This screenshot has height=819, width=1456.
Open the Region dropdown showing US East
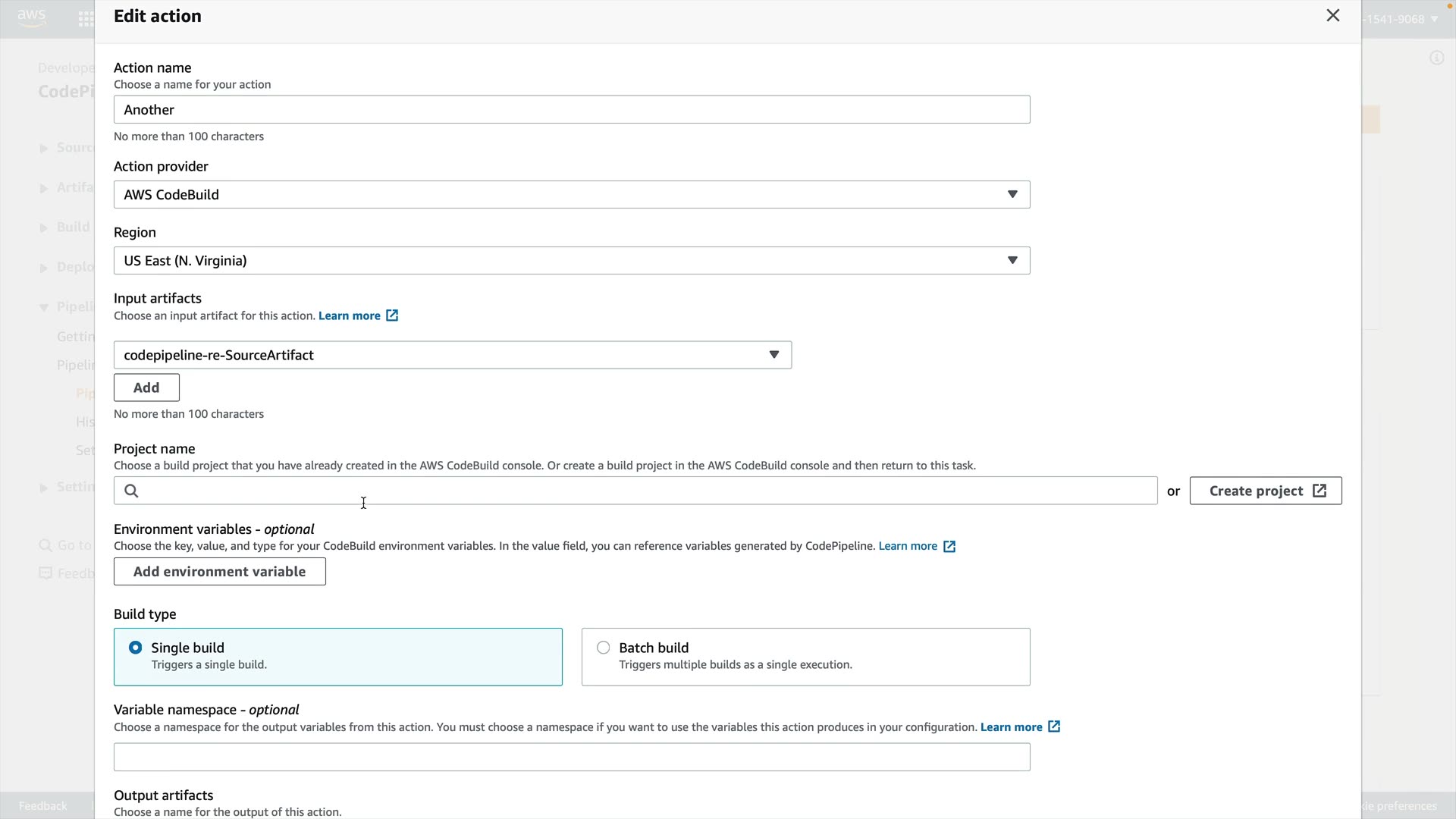[571, 261]
